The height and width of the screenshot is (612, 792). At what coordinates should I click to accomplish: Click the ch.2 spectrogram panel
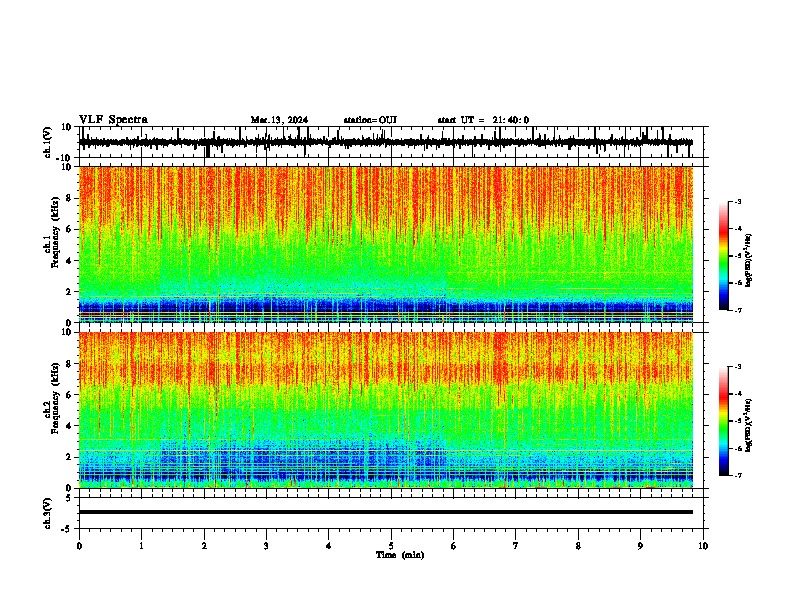point(386,410)
